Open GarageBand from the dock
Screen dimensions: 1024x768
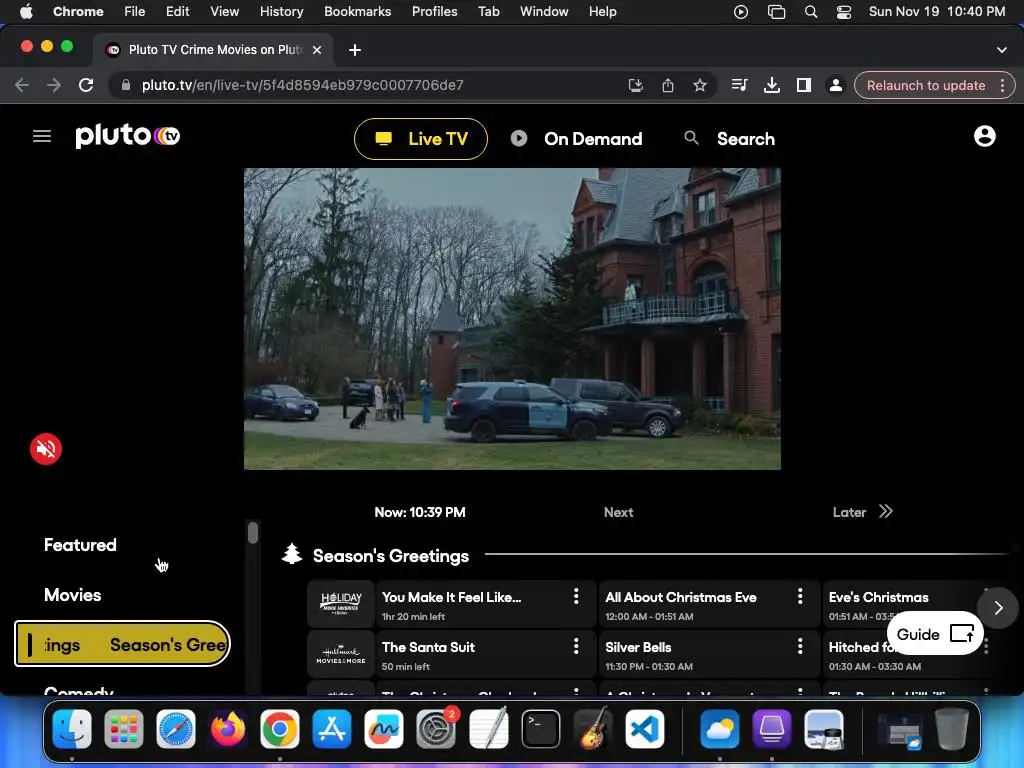pyautogui.click(x=593, y=728)
